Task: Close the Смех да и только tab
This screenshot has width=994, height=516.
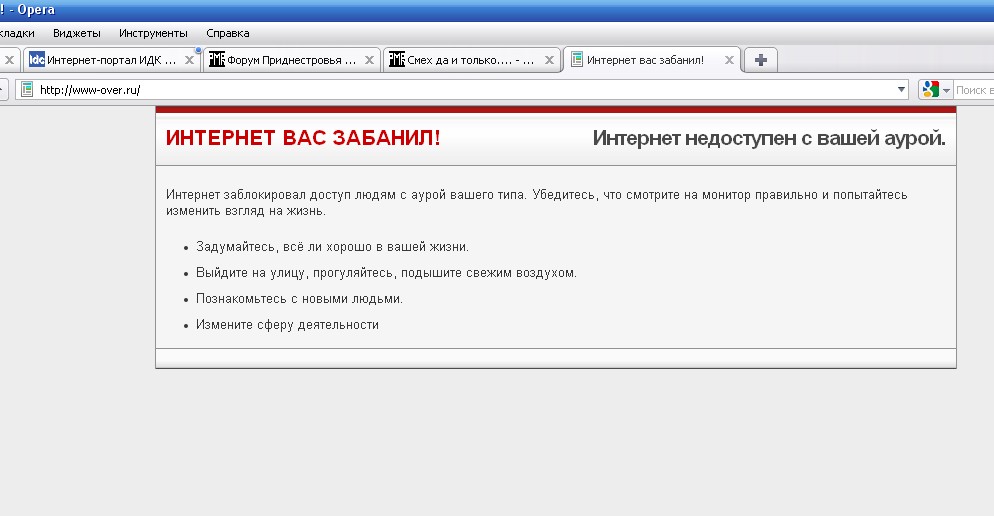Action: click(x=549, y=60)
